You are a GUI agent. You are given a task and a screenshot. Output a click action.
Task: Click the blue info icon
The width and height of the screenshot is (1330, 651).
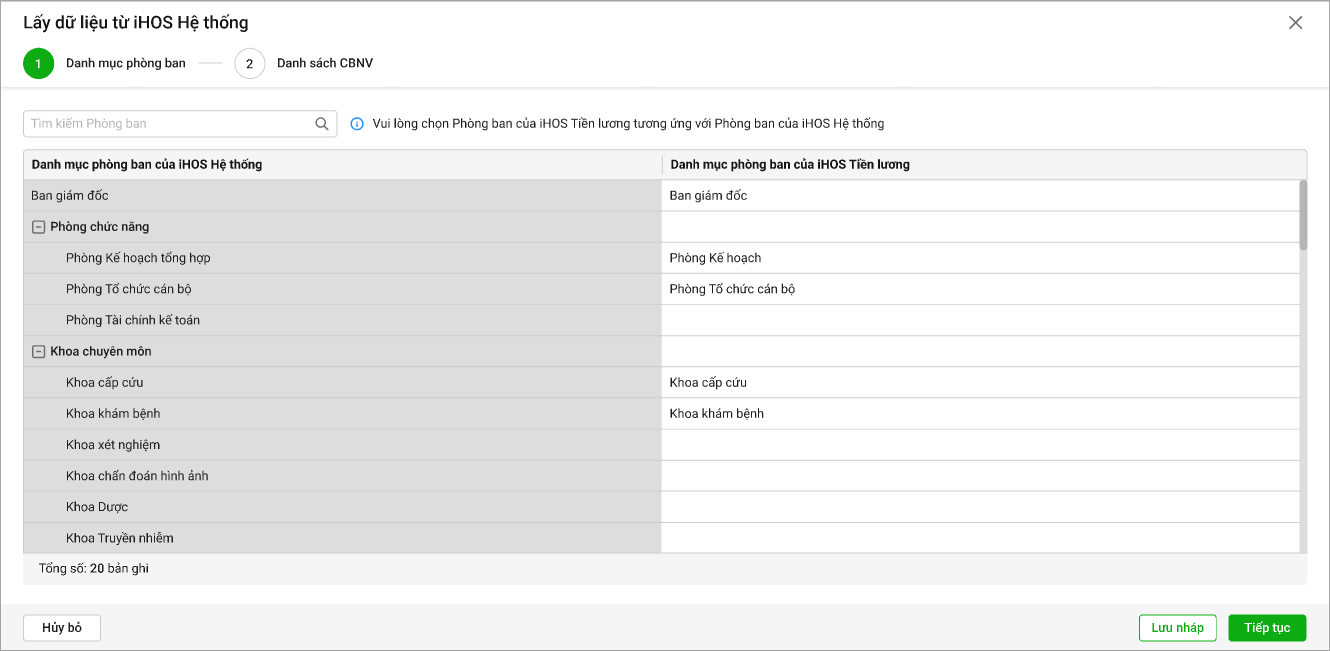[x=357, y=124]
